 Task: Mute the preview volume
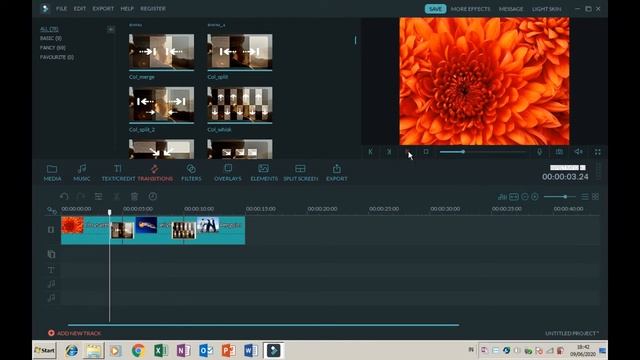tap(578, 152)
